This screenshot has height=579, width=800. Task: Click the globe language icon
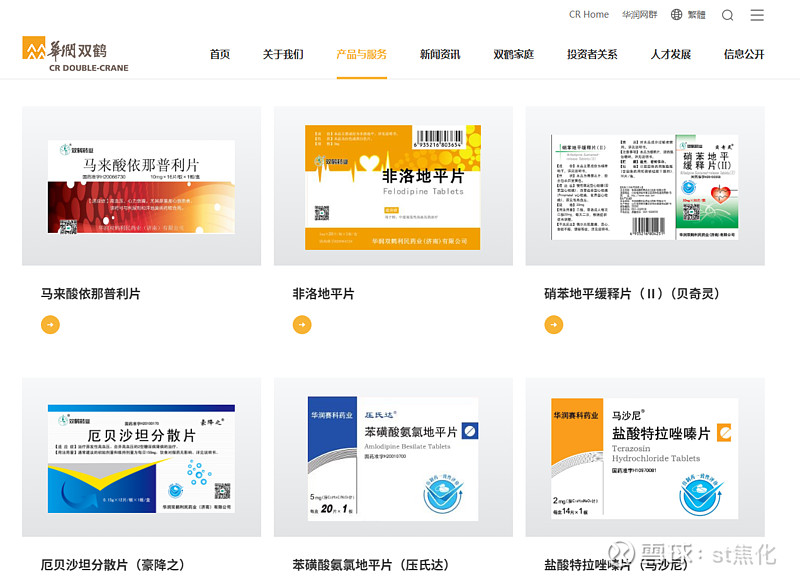pos(677,15)
